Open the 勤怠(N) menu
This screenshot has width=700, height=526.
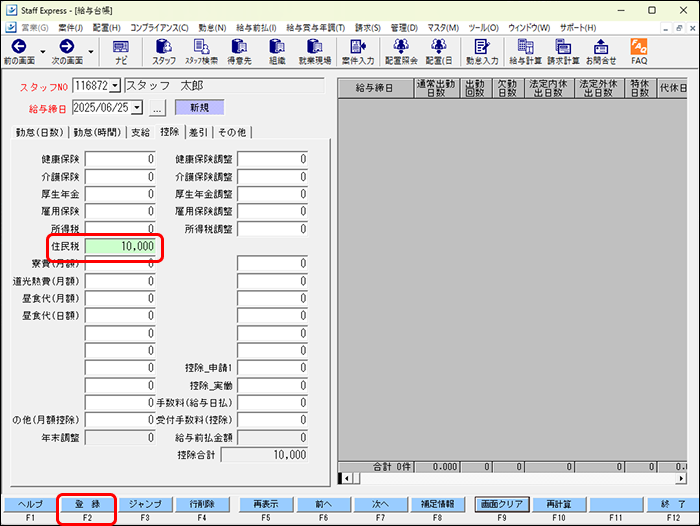pyautogui.click(x=212, y=28)
